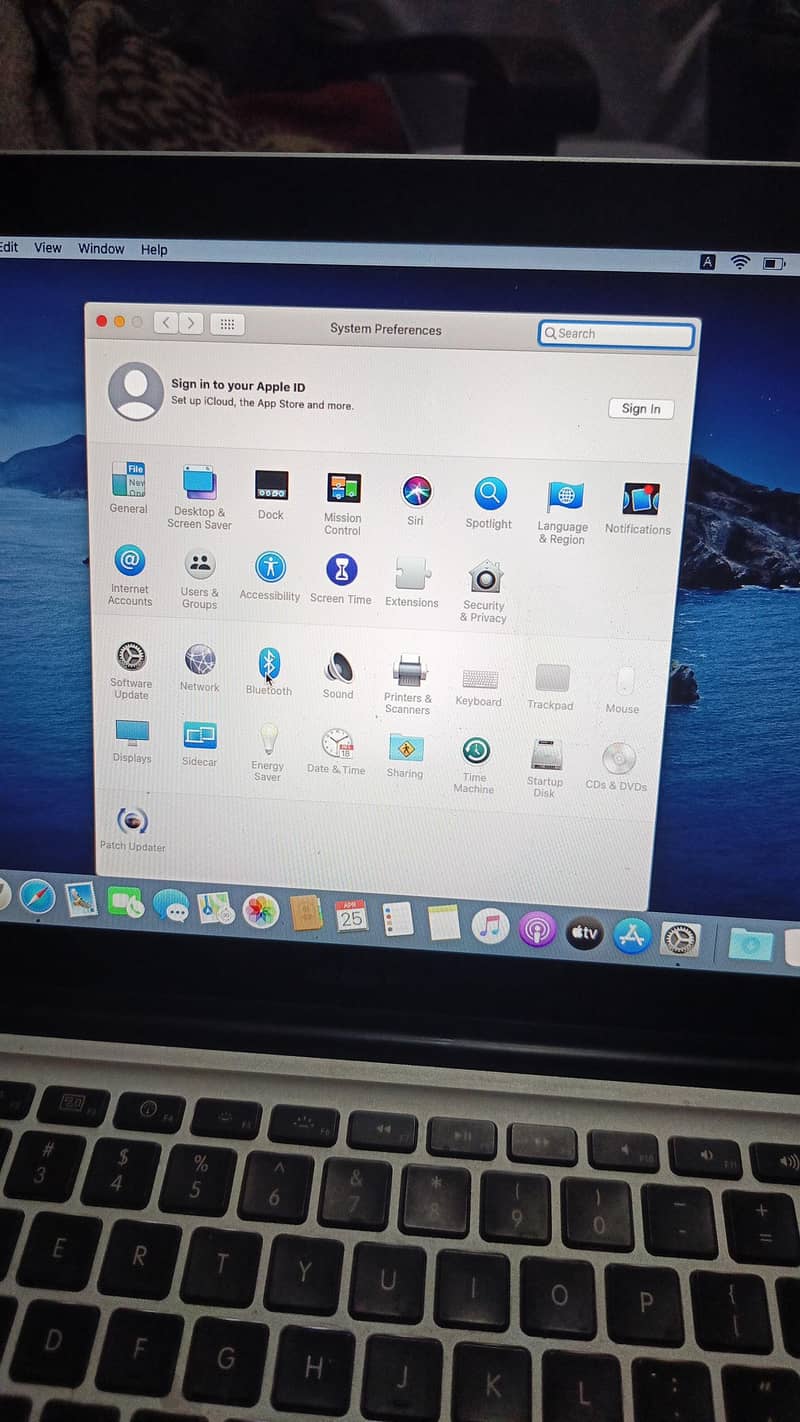
Task: Open Reminders from the Dock
Action: point(397,919)
